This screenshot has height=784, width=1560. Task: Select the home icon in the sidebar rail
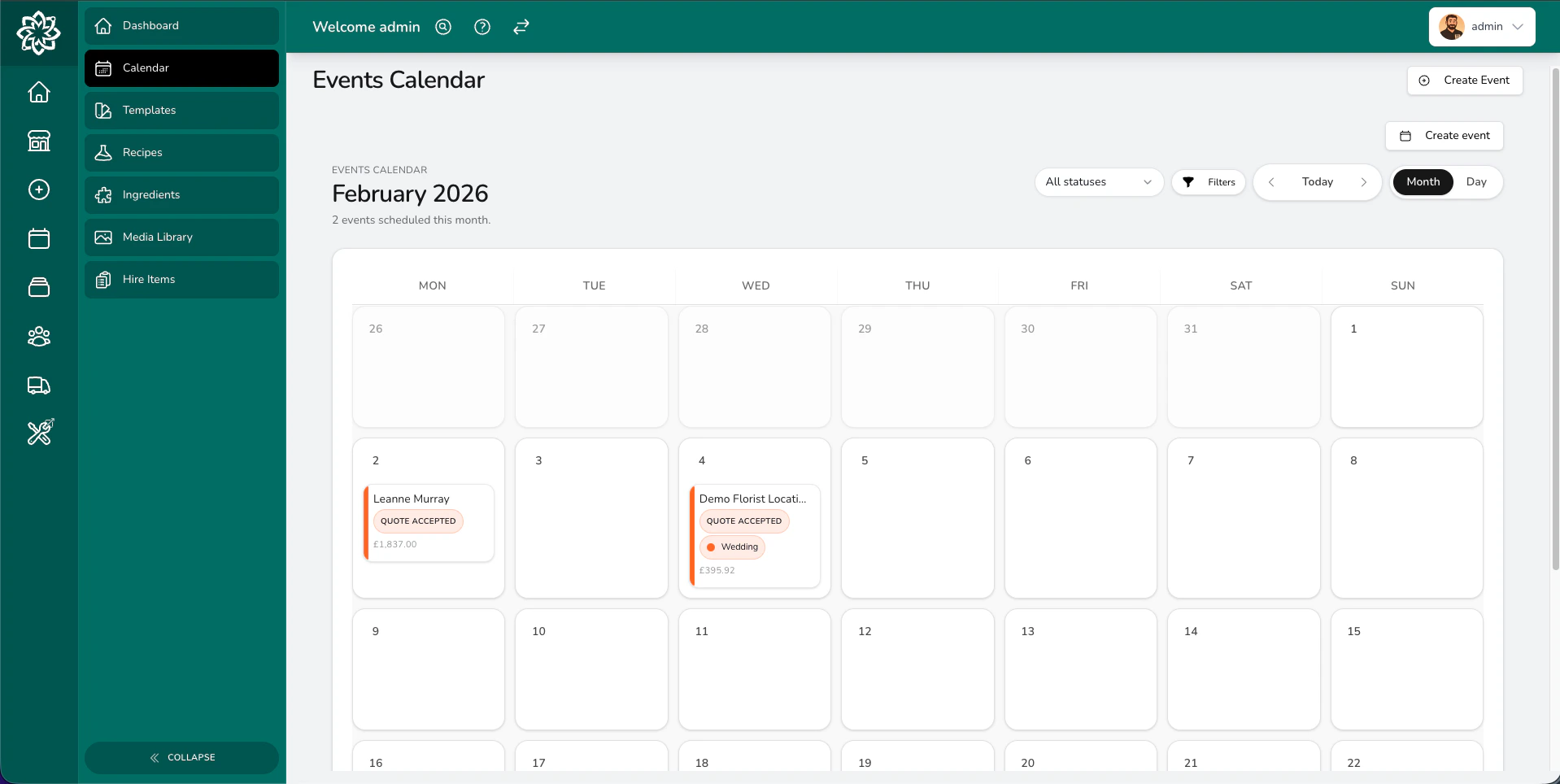tap(38, 92)
